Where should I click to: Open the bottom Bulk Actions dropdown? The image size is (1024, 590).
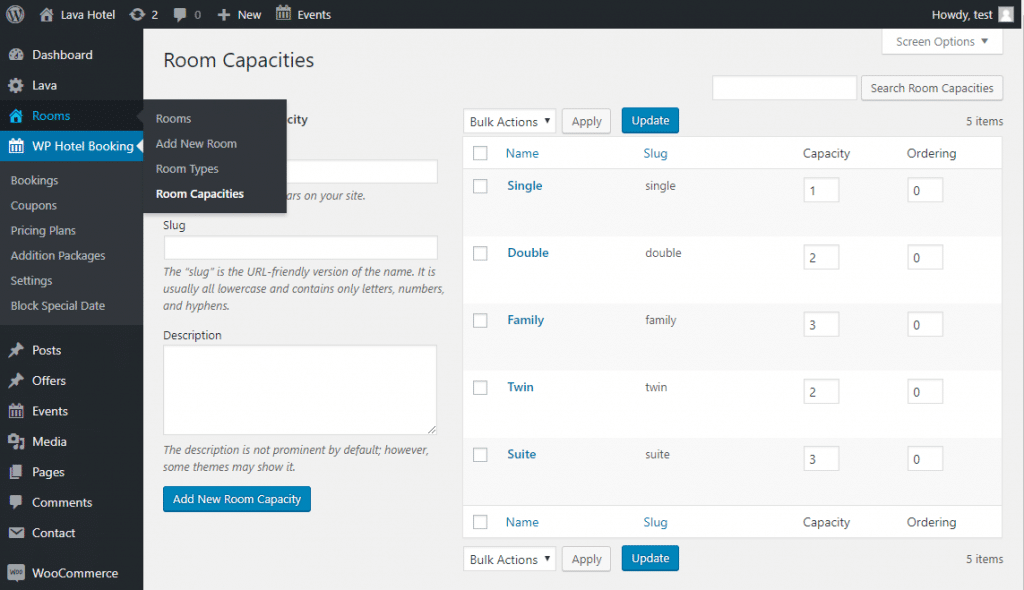(x=510, y=560)
